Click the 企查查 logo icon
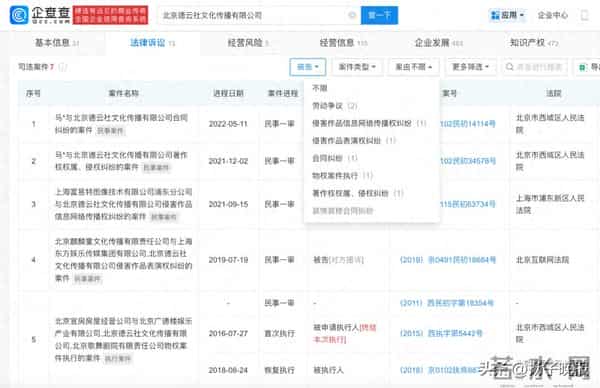Image resolution: width=600 pixels, height=388 pixels. (18, 15)
